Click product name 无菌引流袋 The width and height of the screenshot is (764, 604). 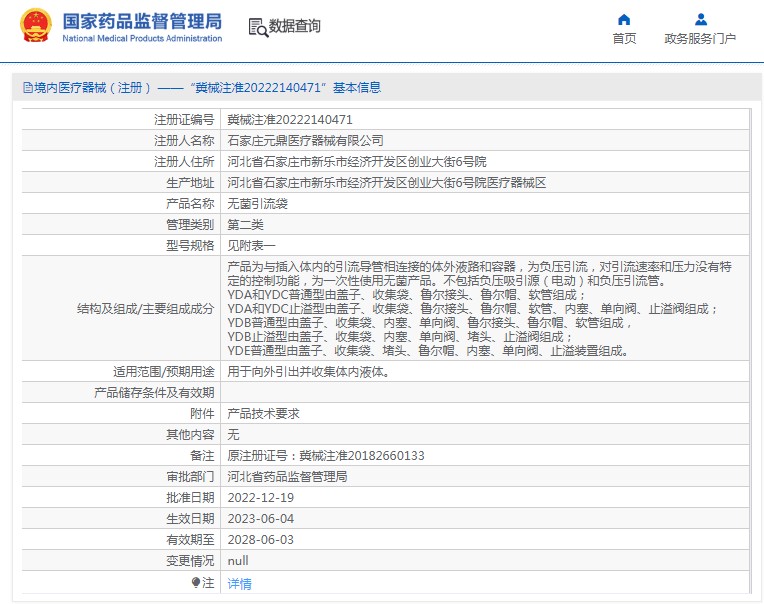(x=257, y=203)
